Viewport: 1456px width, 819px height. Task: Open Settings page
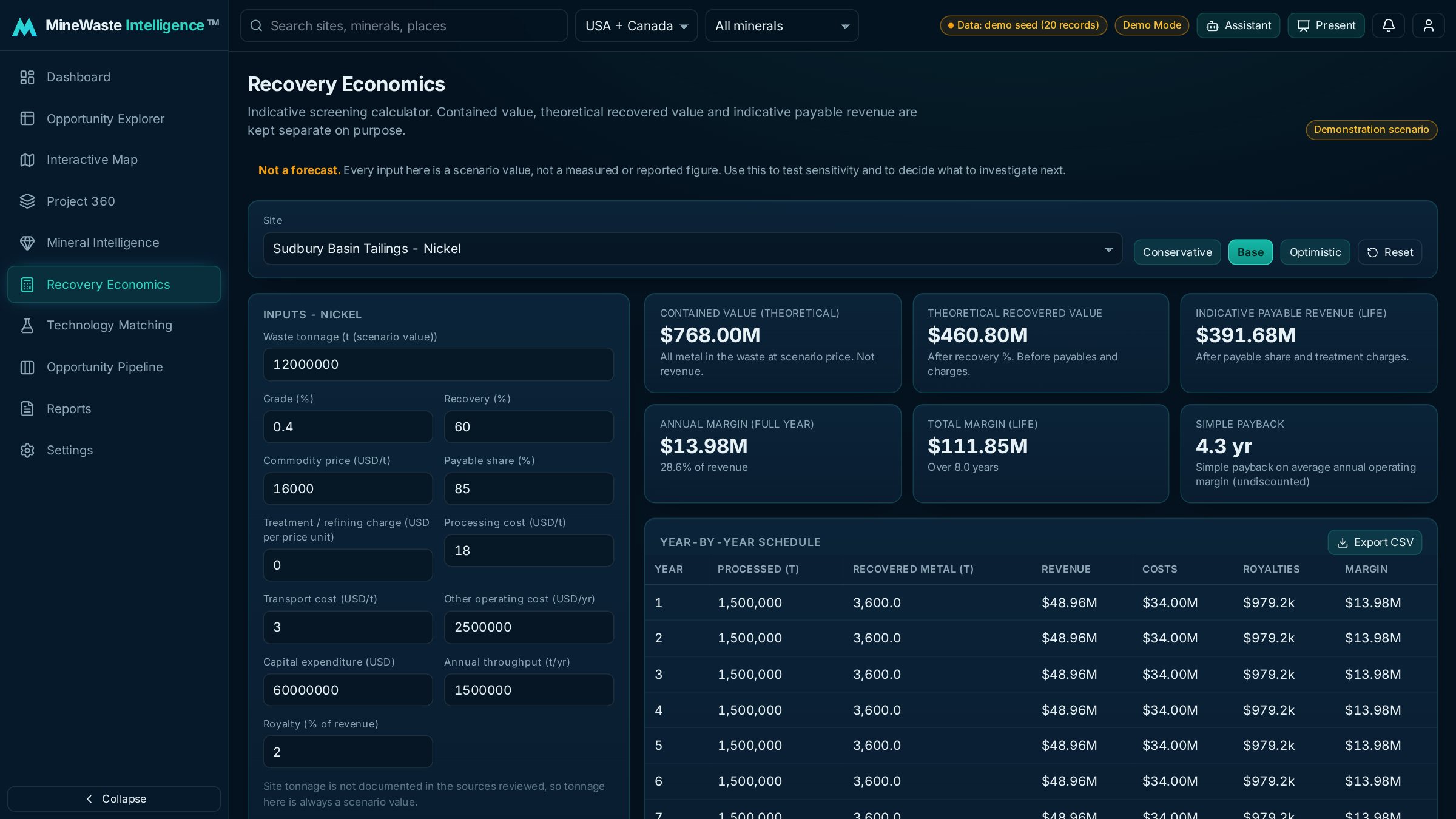(x=114, y=450)
